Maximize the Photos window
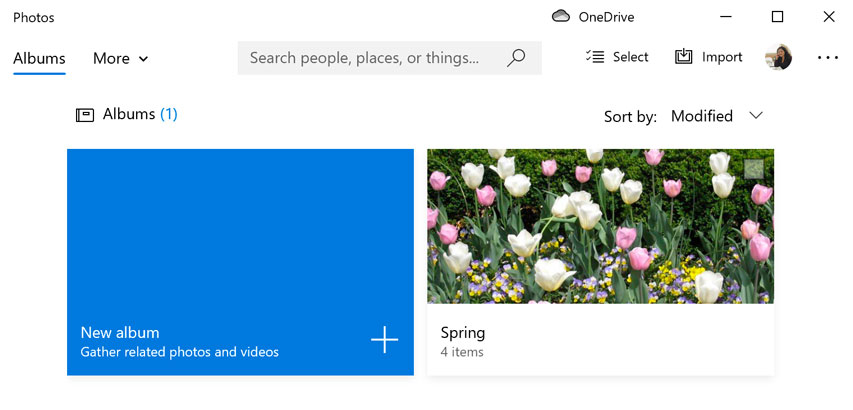Screen dimensions: 853x410 click(777, 17)
